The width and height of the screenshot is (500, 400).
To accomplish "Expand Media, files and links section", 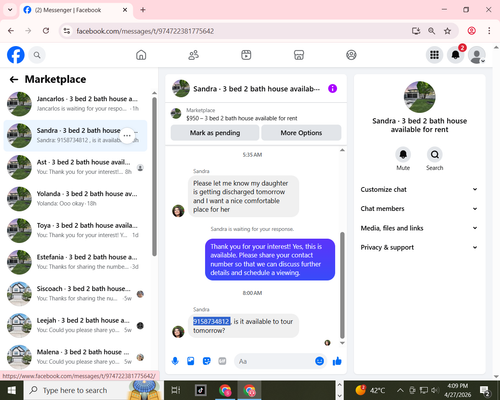I will [x=419, y=228].
